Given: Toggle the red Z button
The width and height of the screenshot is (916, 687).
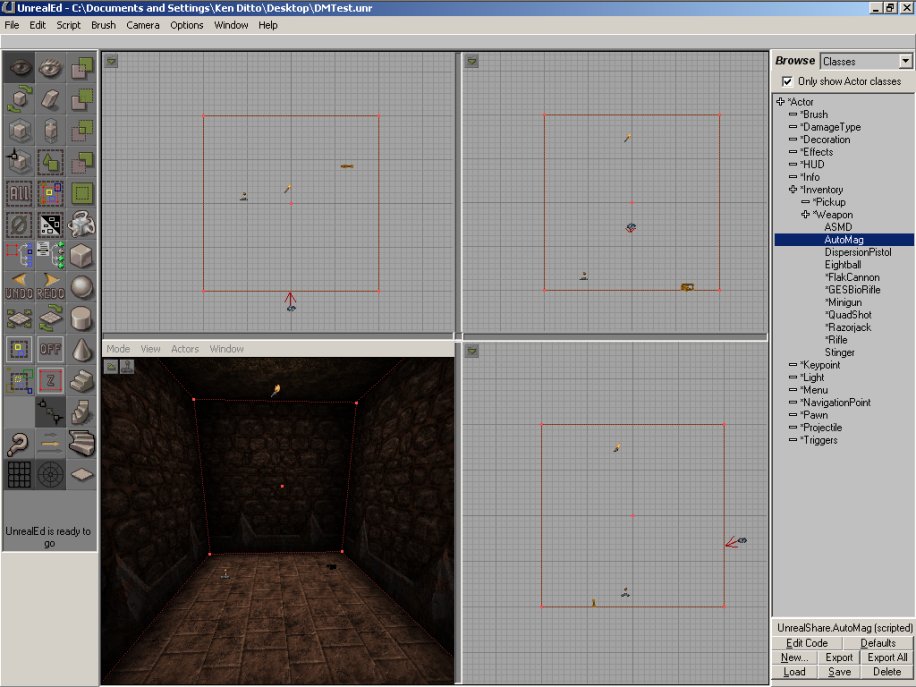Looking at the screenshot, I should point(50,381).
